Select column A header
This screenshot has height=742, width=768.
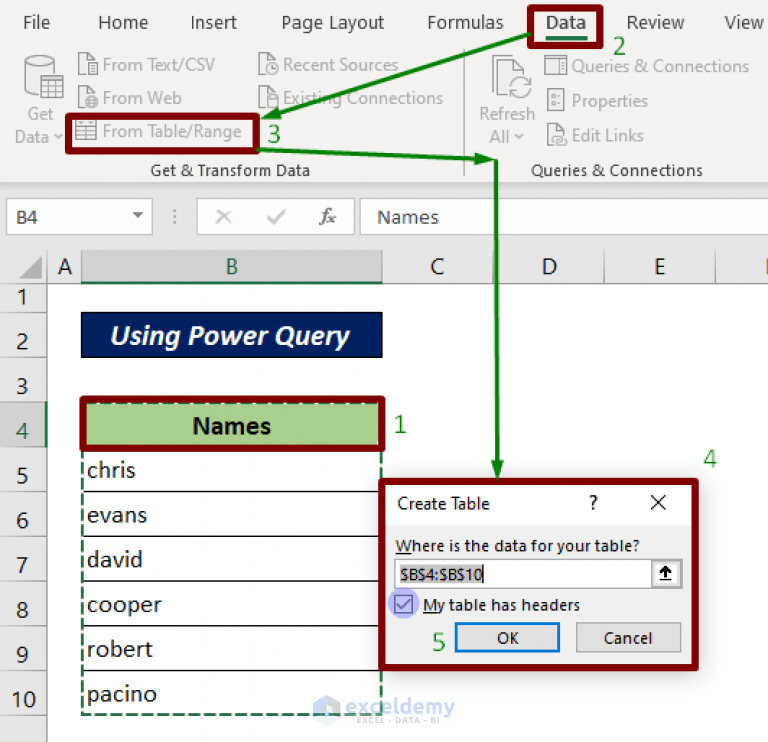(x=65, y=267)
